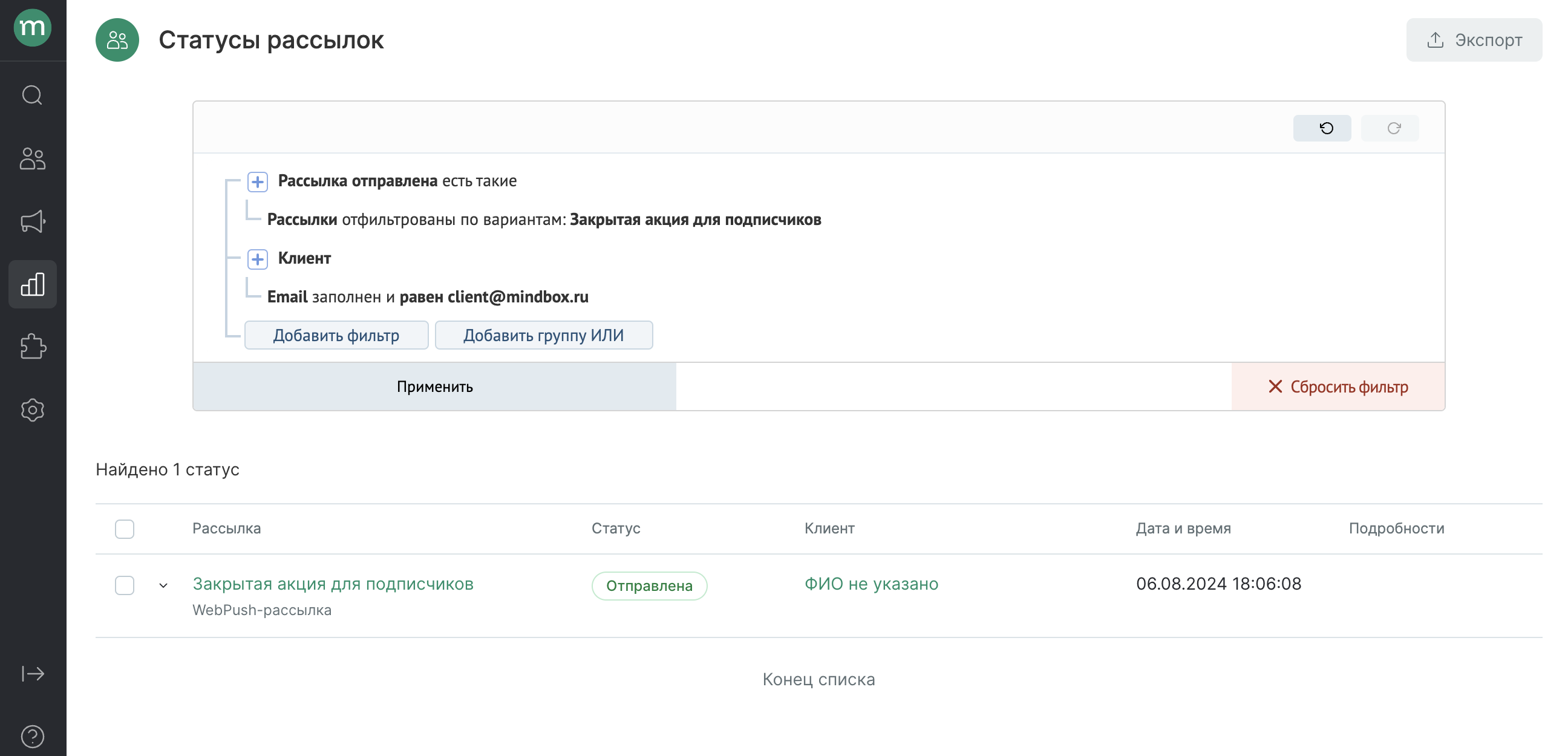Click the 'Отправлена' status badge
Image resolution: width=1568 pixels, height=756 pixels.
(x=650, y=585)
